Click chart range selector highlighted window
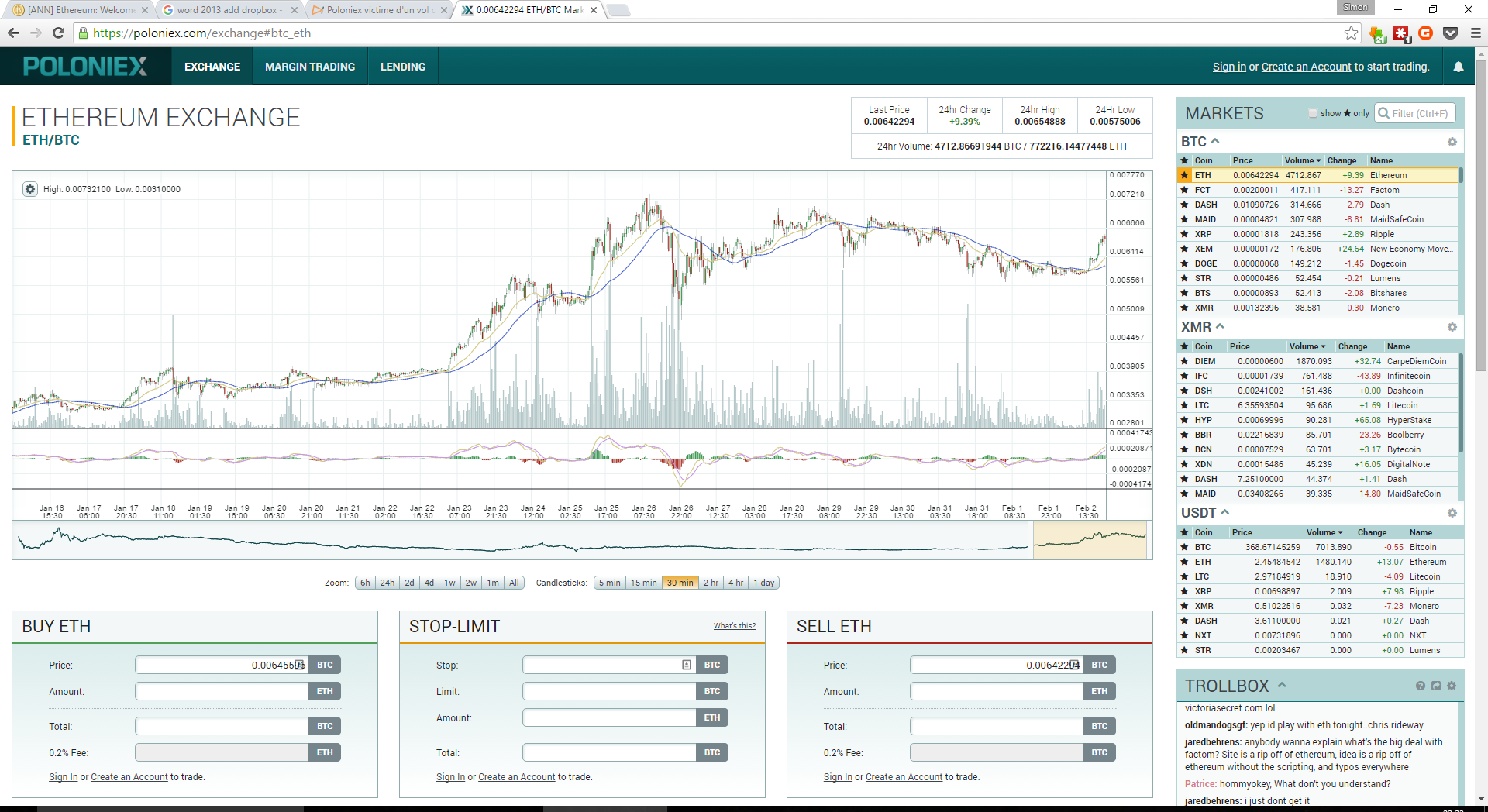1488x812 pixels. click(1090, 540)
